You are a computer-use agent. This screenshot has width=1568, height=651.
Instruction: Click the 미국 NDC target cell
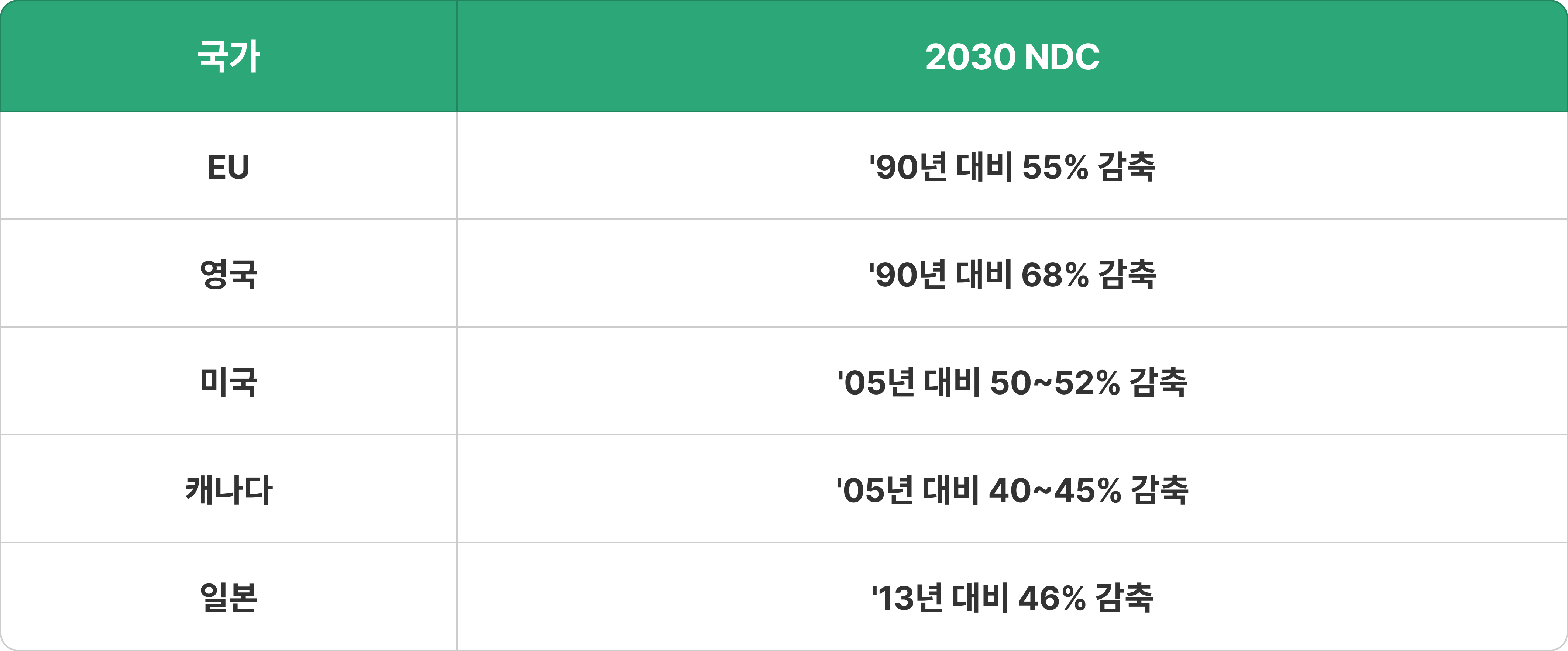1012,382
